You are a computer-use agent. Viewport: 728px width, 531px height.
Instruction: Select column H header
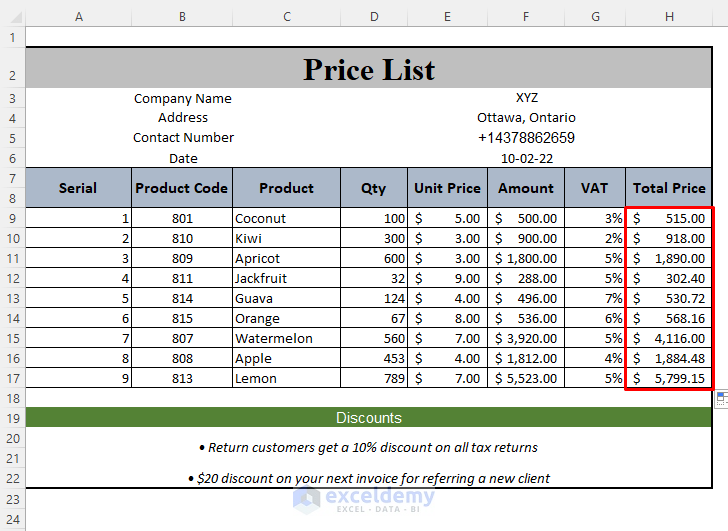[669, 16]
